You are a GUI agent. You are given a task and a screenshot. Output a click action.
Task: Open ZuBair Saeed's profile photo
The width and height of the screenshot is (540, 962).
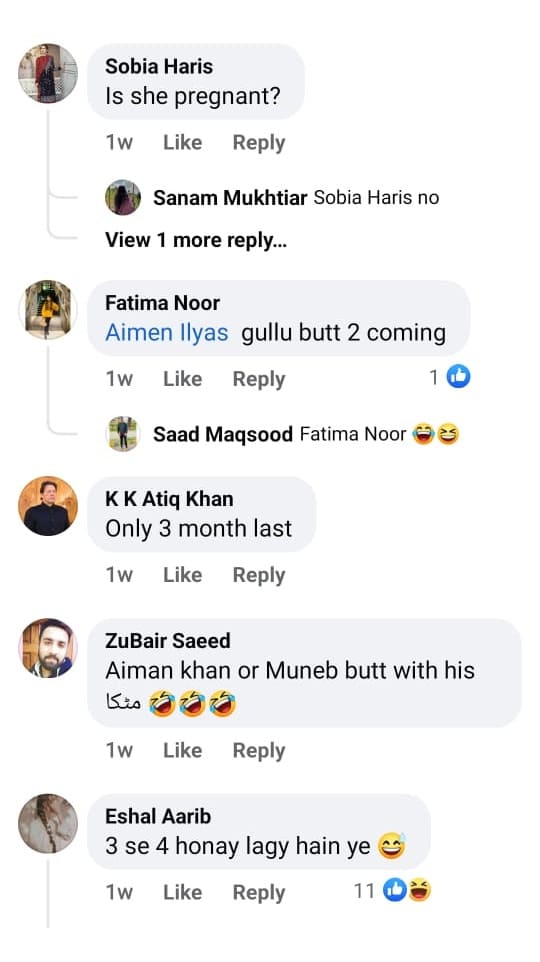click(48, 648)
